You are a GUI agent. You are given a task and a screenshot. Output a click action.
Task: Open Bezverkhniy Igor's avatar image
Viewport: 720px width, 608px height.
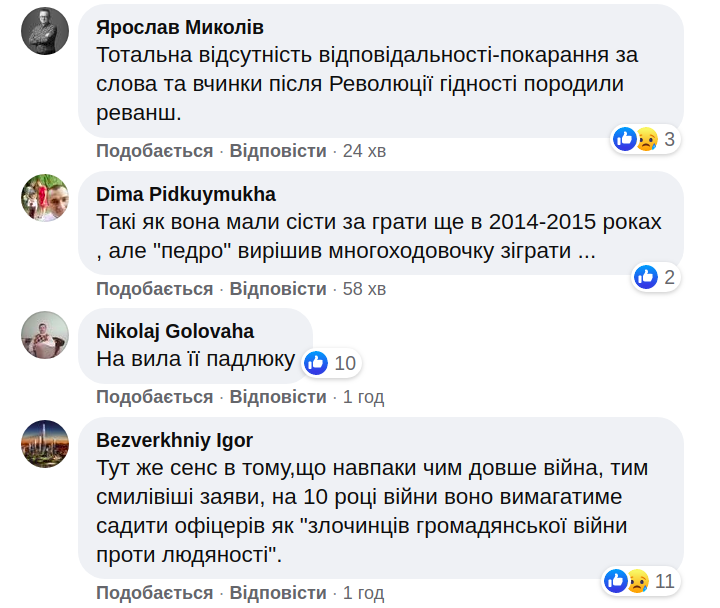point(45,445)
